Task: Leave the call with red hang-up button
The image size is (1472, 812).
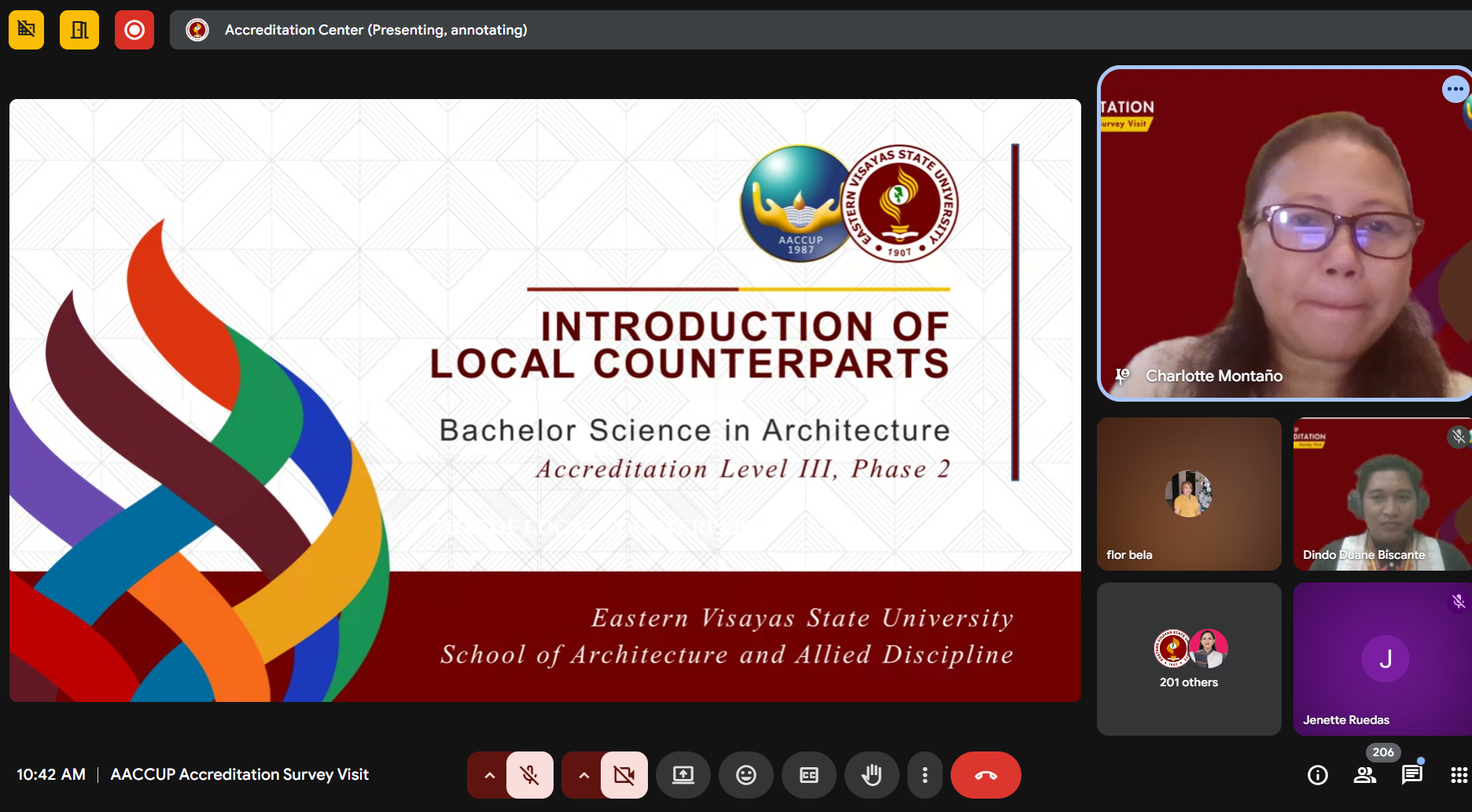Action: point(985,775)
